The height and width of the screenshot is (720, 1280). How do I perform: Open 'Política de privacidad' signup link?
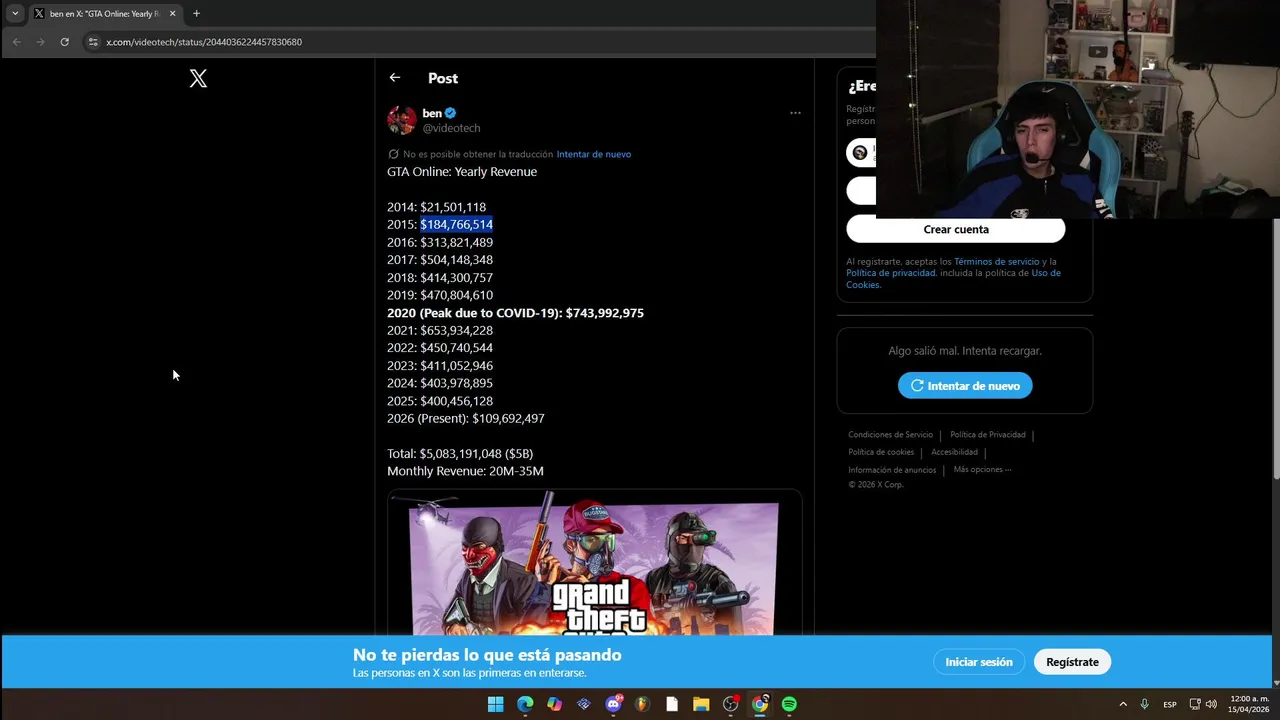(x=891, y=273)
